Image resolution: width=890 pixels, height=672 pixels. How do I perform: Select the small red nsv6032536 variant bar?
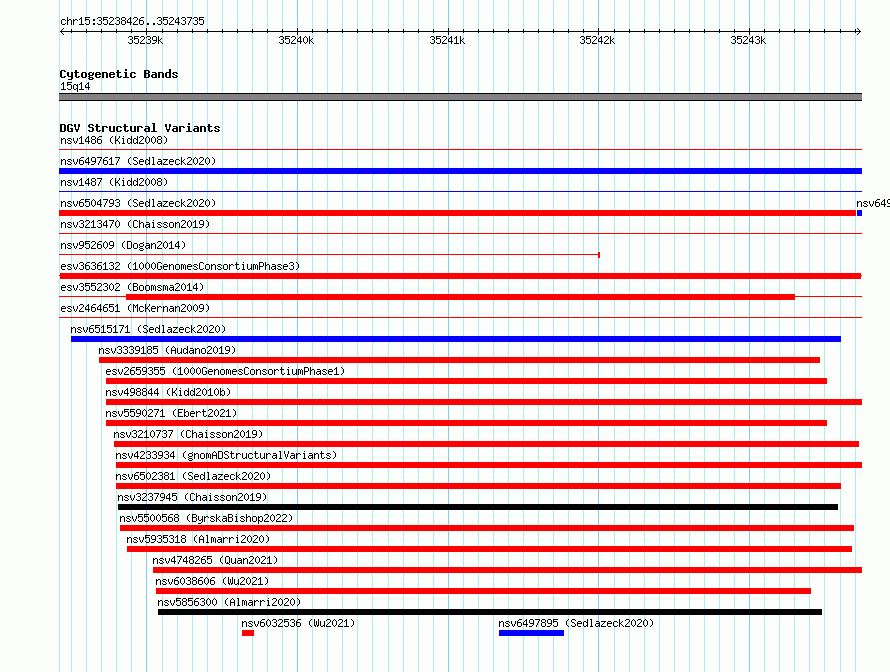click(x=247, y=633)
